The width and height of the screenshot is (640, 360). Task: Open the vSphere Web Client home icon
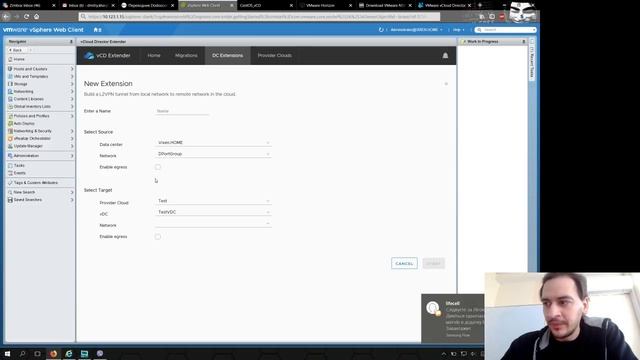[97, 30]
